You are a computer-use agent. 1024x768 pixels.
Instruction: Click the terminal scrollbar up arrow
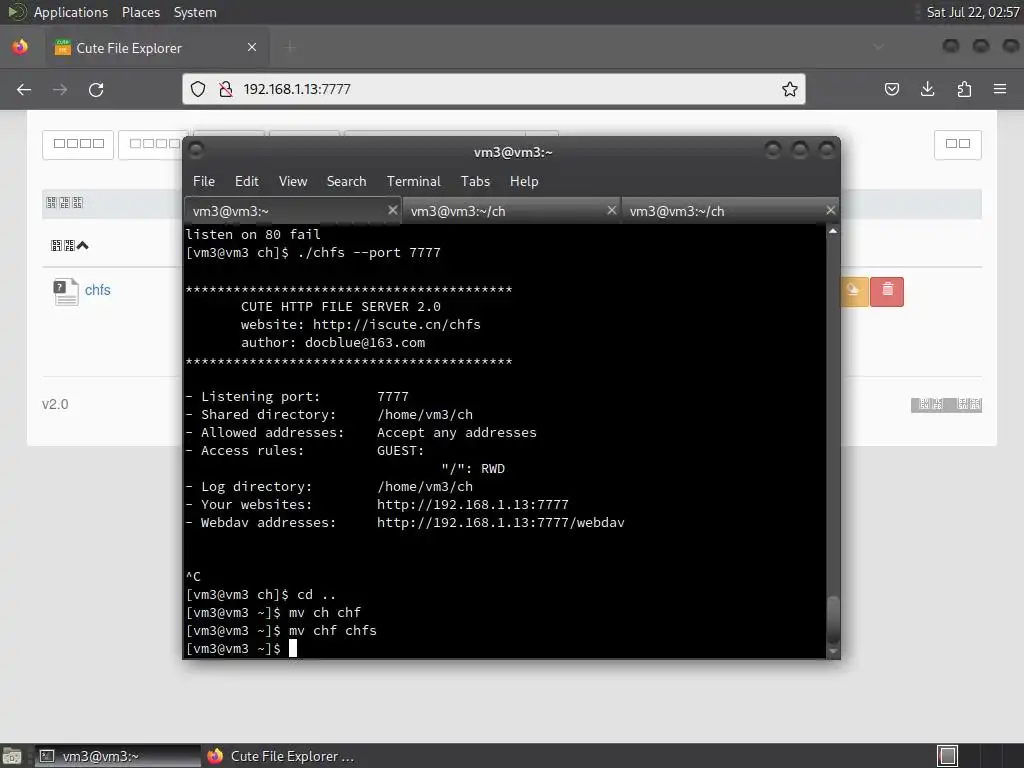[x=833, y=231]
